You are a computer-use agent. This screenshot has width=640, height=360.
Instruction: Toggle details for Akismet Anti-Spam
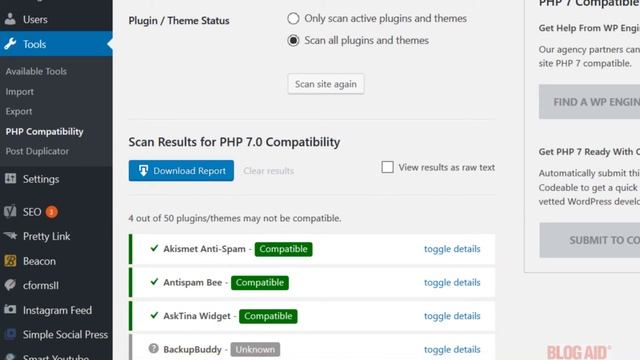pos(452,249)
